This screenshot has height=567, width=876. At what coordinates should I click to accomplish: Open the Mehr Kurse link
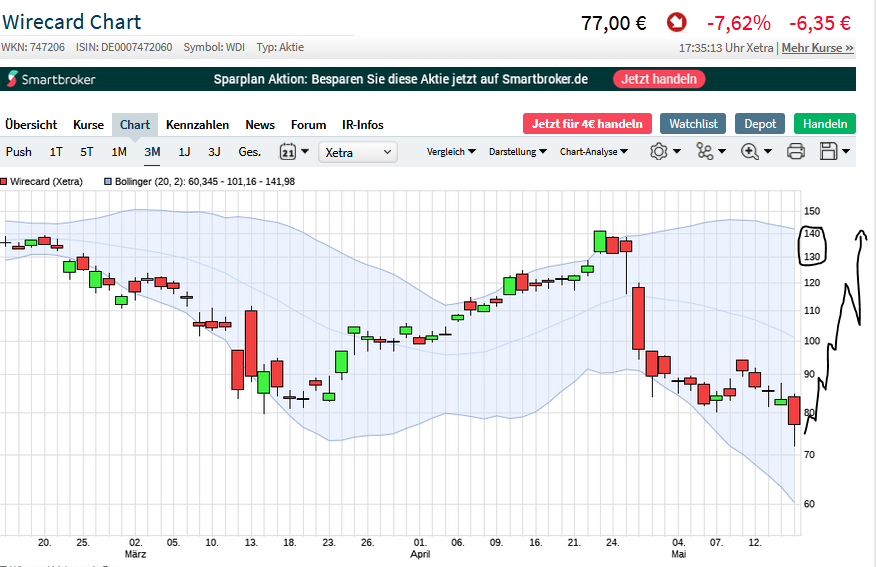tap(817, 48)
